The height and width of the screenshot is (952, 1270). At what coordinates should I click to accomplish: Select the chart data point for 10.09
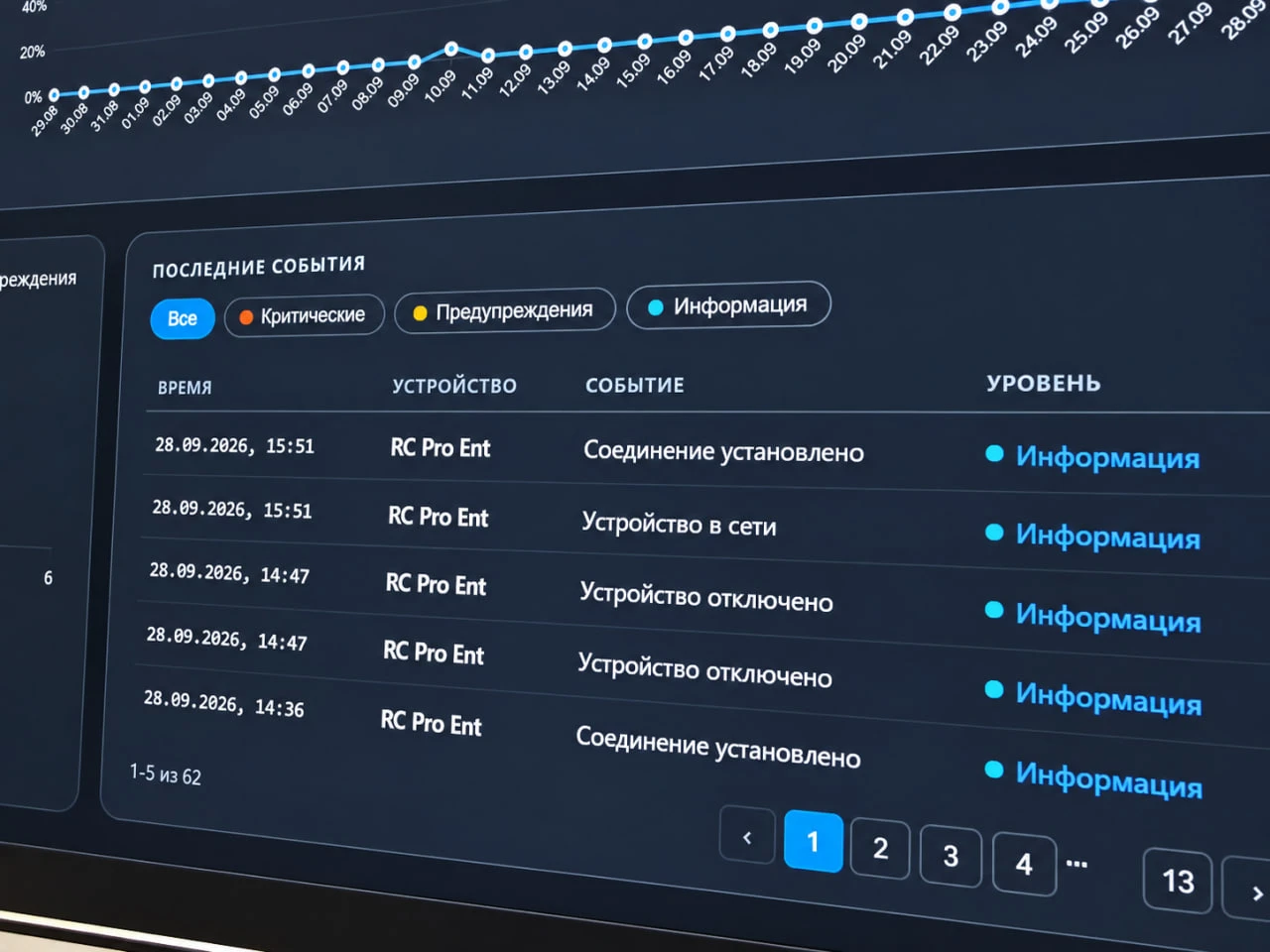(451, 48)
